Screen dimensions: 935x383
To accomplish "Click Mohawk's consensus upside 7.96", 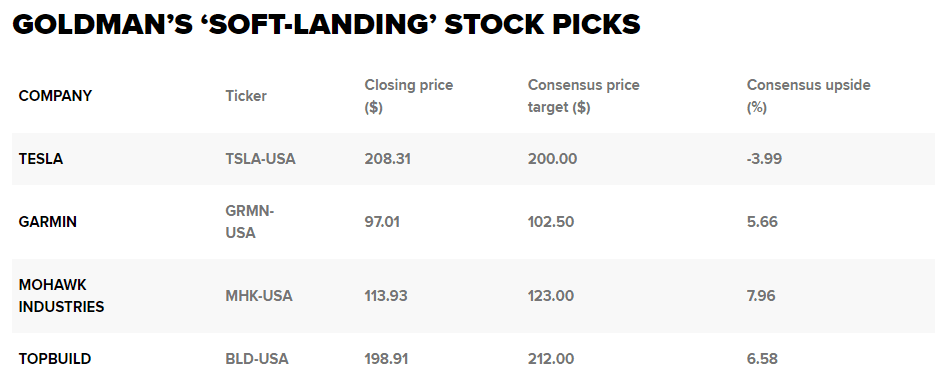I will click(x=761, y=296).
